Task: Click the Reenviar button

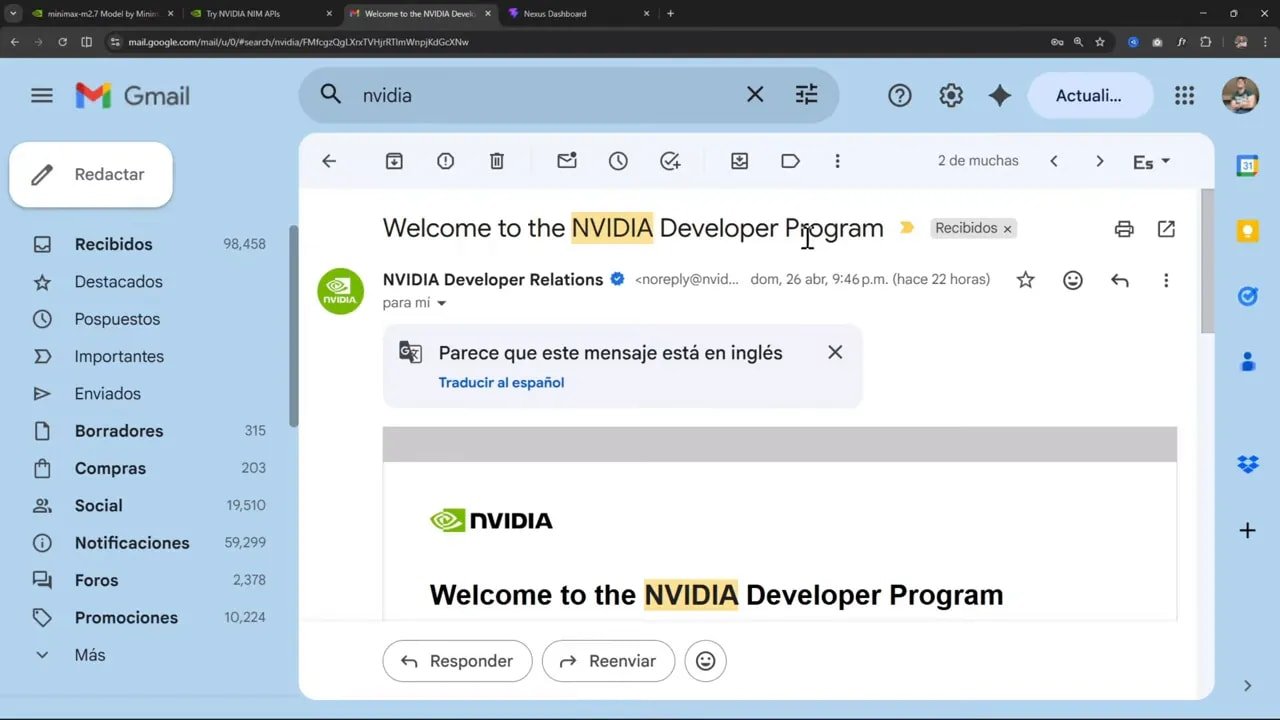Action: [x=608, y=661]
